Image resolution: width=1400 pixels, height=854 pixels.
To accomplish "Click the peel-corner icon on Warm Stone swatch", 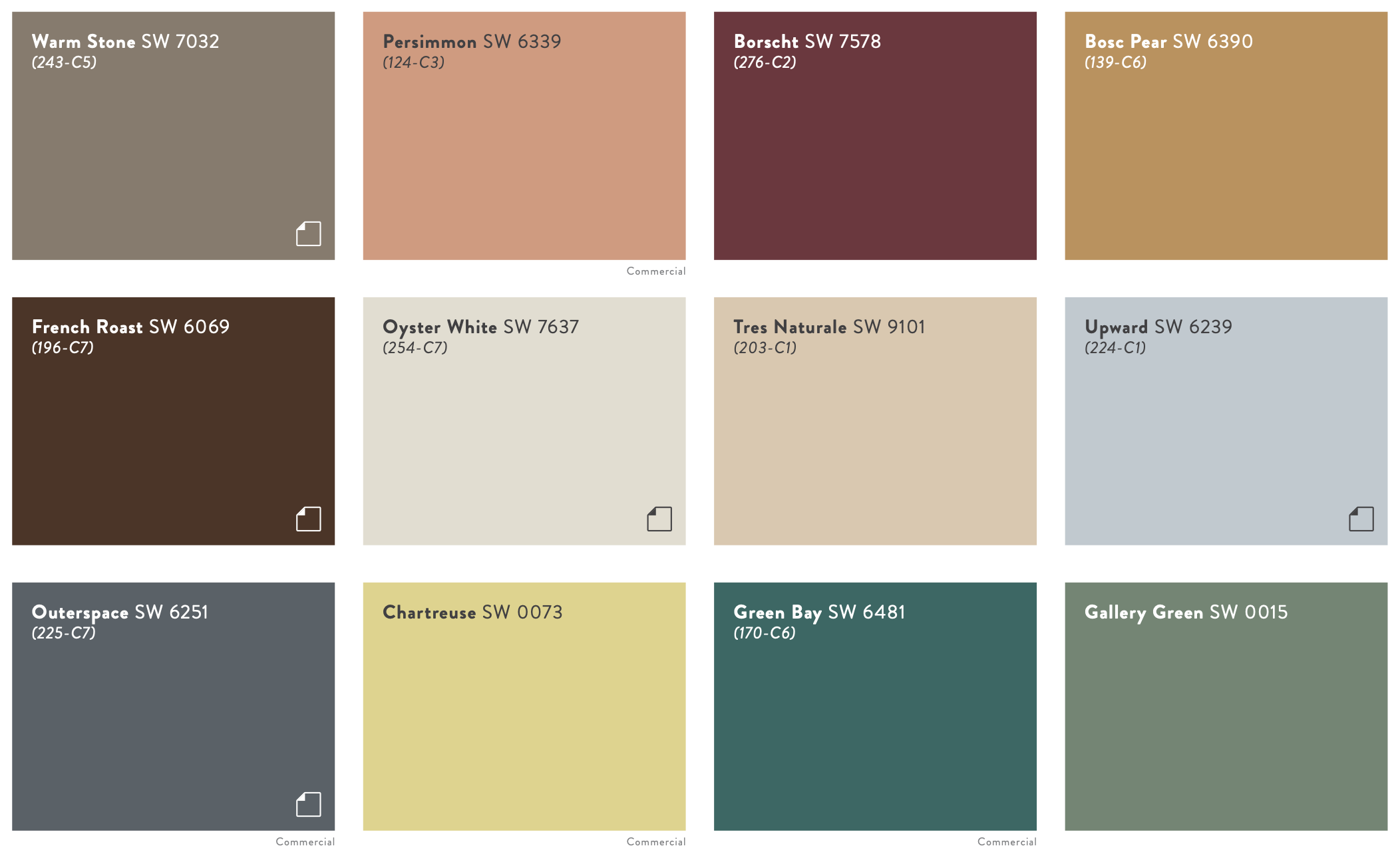I will [307, 234].
